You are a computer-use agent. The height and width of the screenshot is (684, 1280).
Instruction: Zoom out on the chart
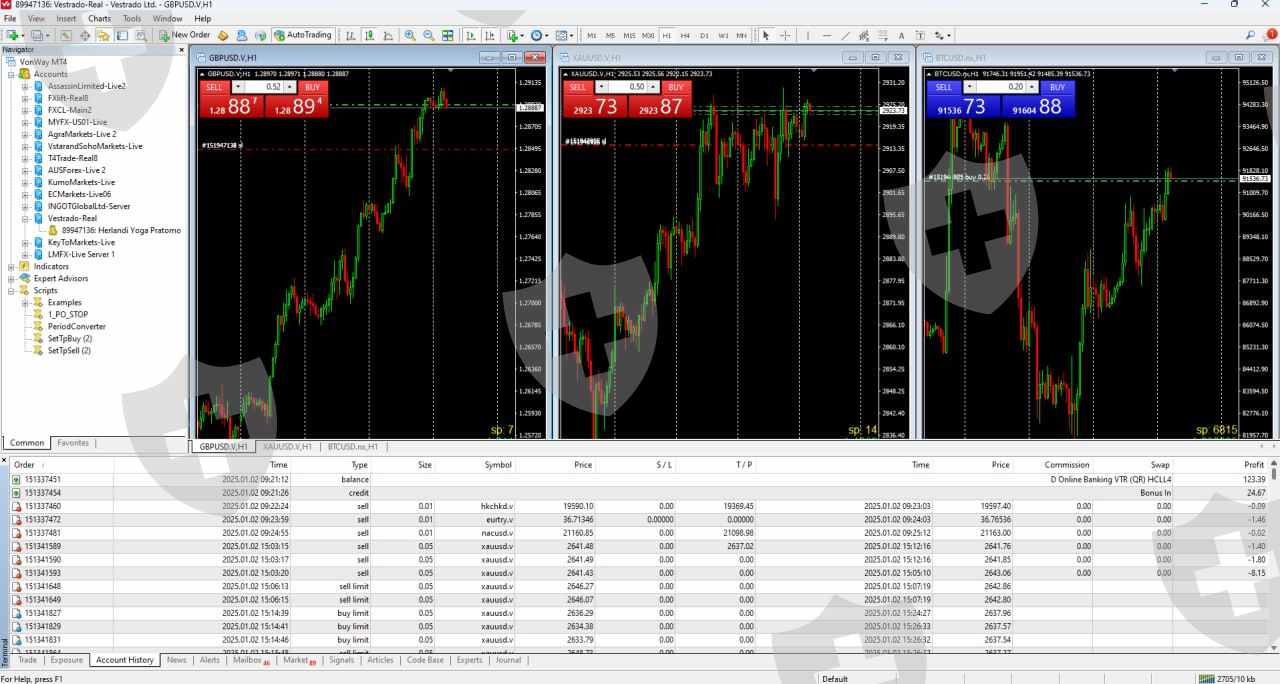429,35
